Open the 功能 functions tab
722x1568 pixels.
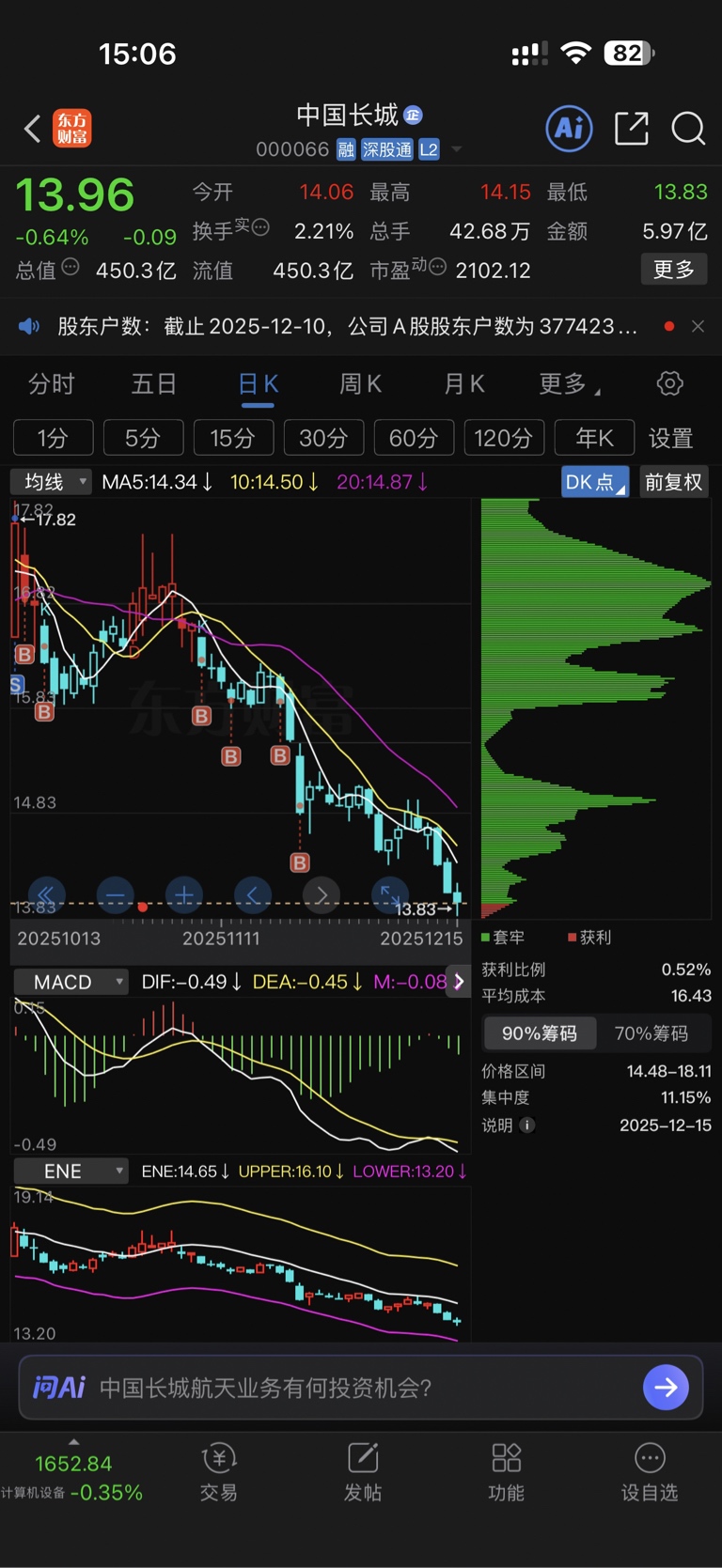(x=507, y=1473)
